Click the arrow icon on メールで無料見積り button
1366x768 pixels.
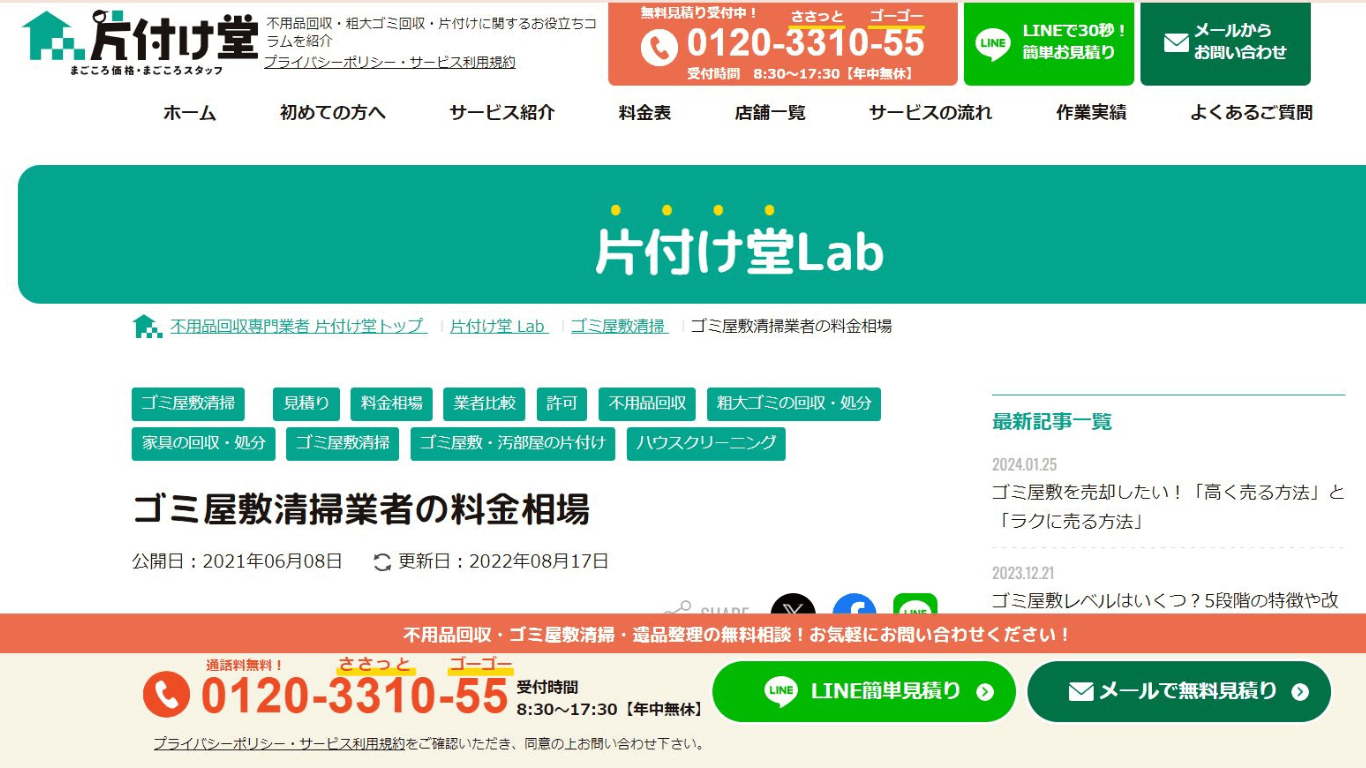[x=1299, y=691]
